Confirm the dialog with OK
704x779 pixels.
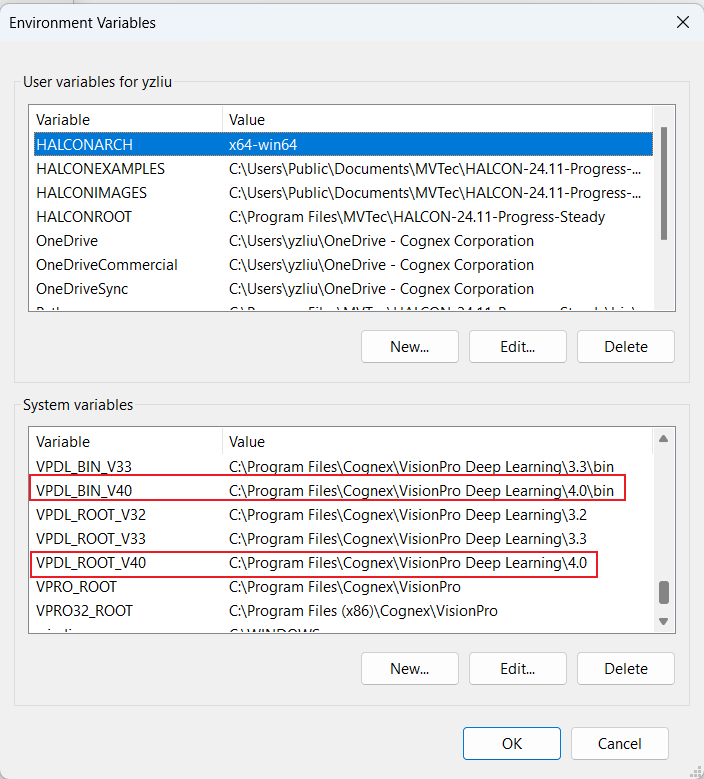(512, 743)
